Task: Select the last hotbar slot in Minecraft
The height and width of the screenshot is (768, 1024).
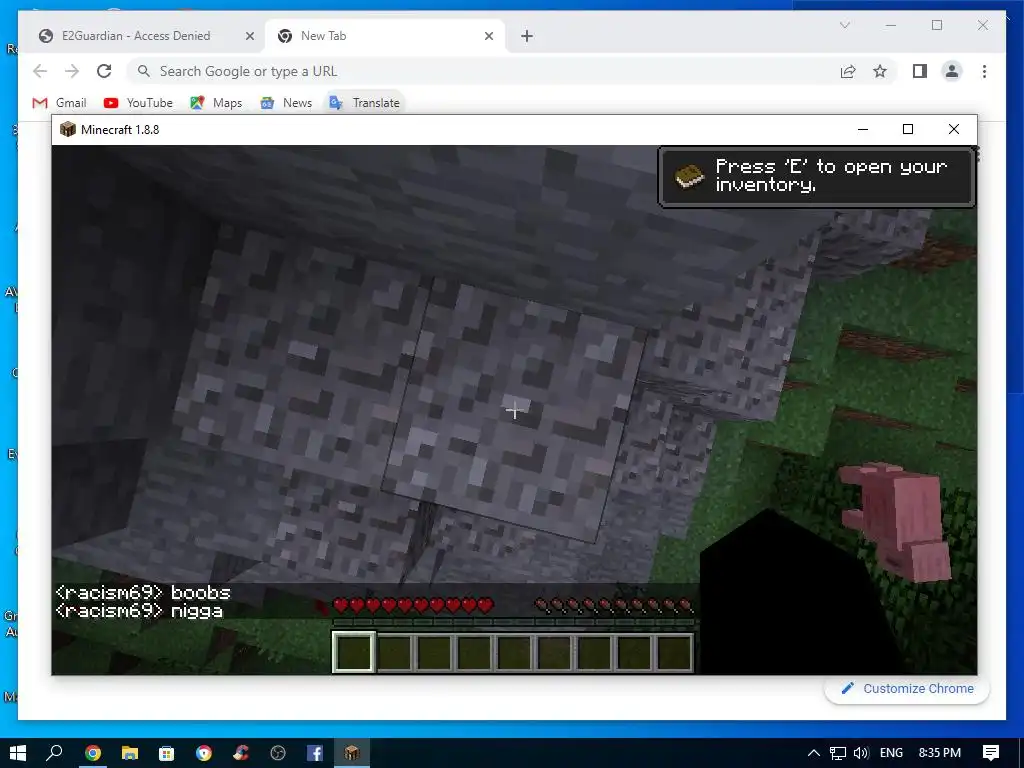Action: click(674, 652)
